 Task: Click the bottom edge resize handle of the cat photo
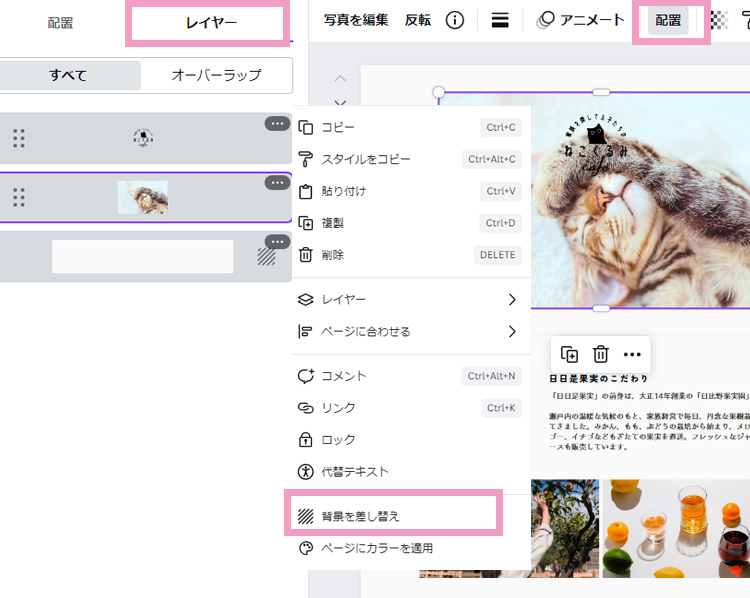point(601,309)
